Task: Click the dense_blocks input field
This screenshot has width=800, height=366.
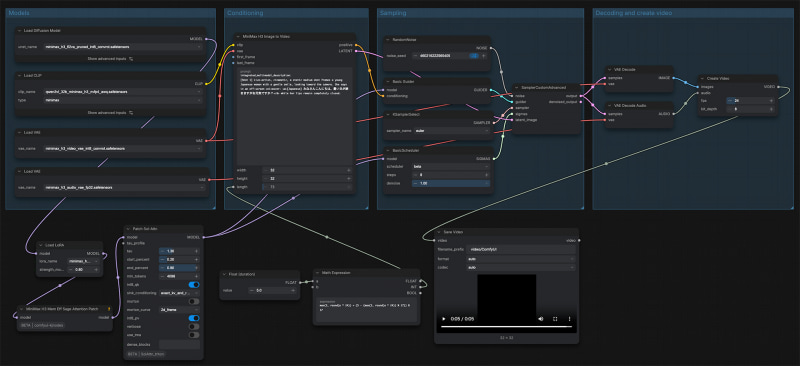Action: (x=179, y=345)
